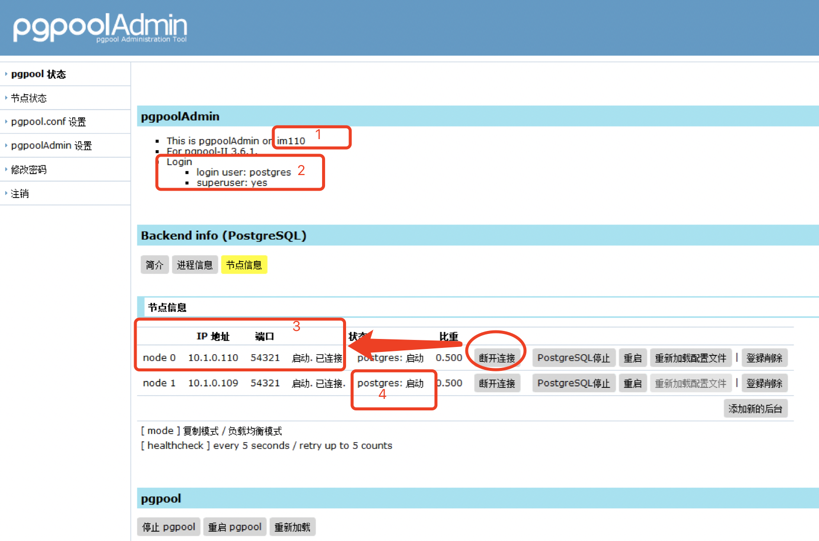Click PostgreSQL停止 for node 0
Screen dimensions: 819x541
[x=574, y=358]
